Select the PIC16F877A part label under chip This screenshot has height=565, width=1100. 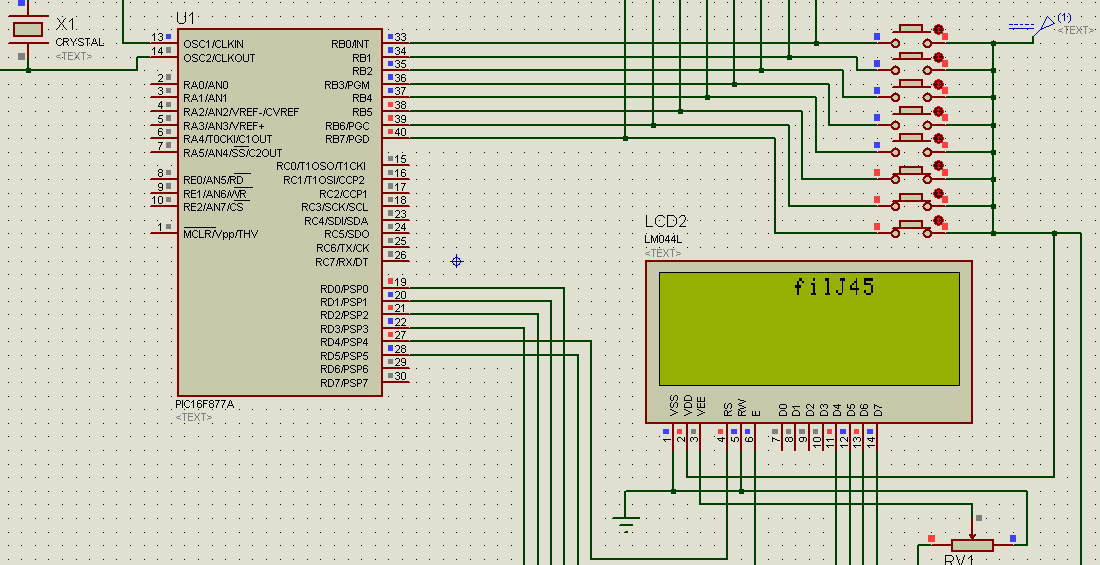[x=205, y=405]
